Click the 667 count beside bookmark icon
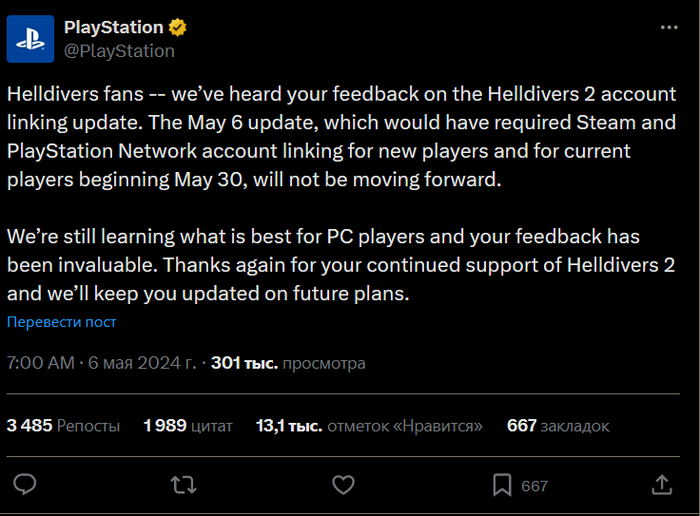 click(535, 486)
